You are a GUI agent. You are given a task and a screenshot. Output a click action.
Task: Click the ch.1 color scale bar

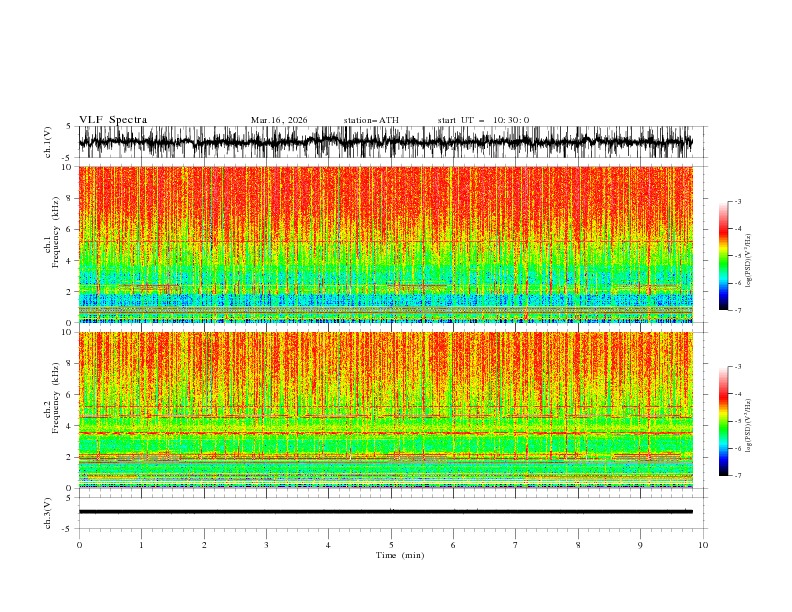[723, 256]
